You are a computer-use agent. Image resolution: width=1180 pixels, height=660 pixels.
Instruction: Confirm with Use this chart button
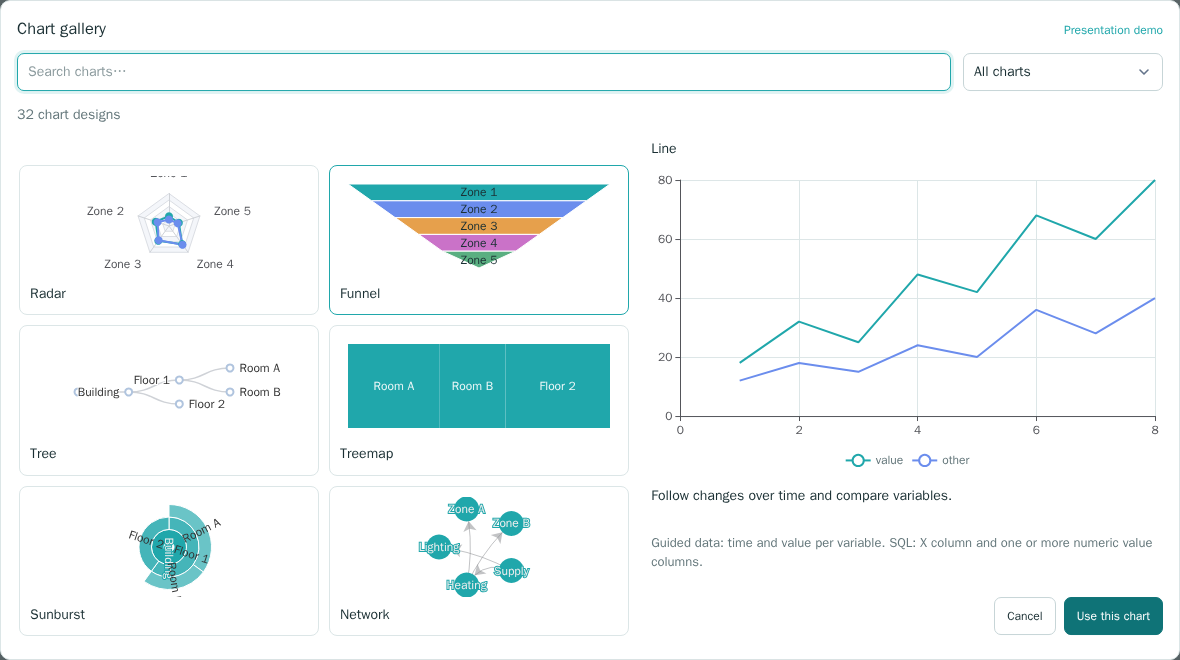(x=1113, y=616)
